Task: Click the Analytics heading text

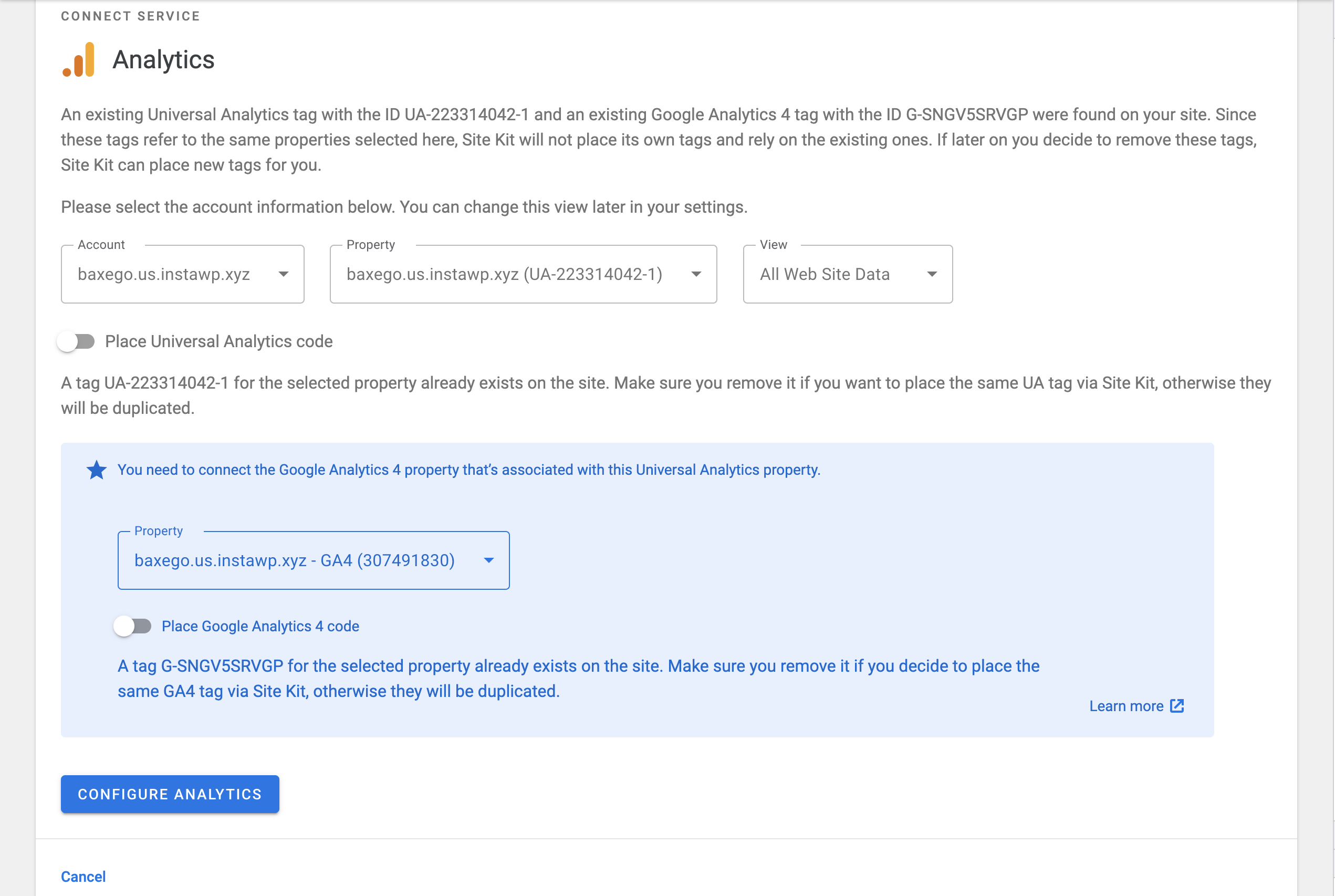Action: [x=163, y=60]
